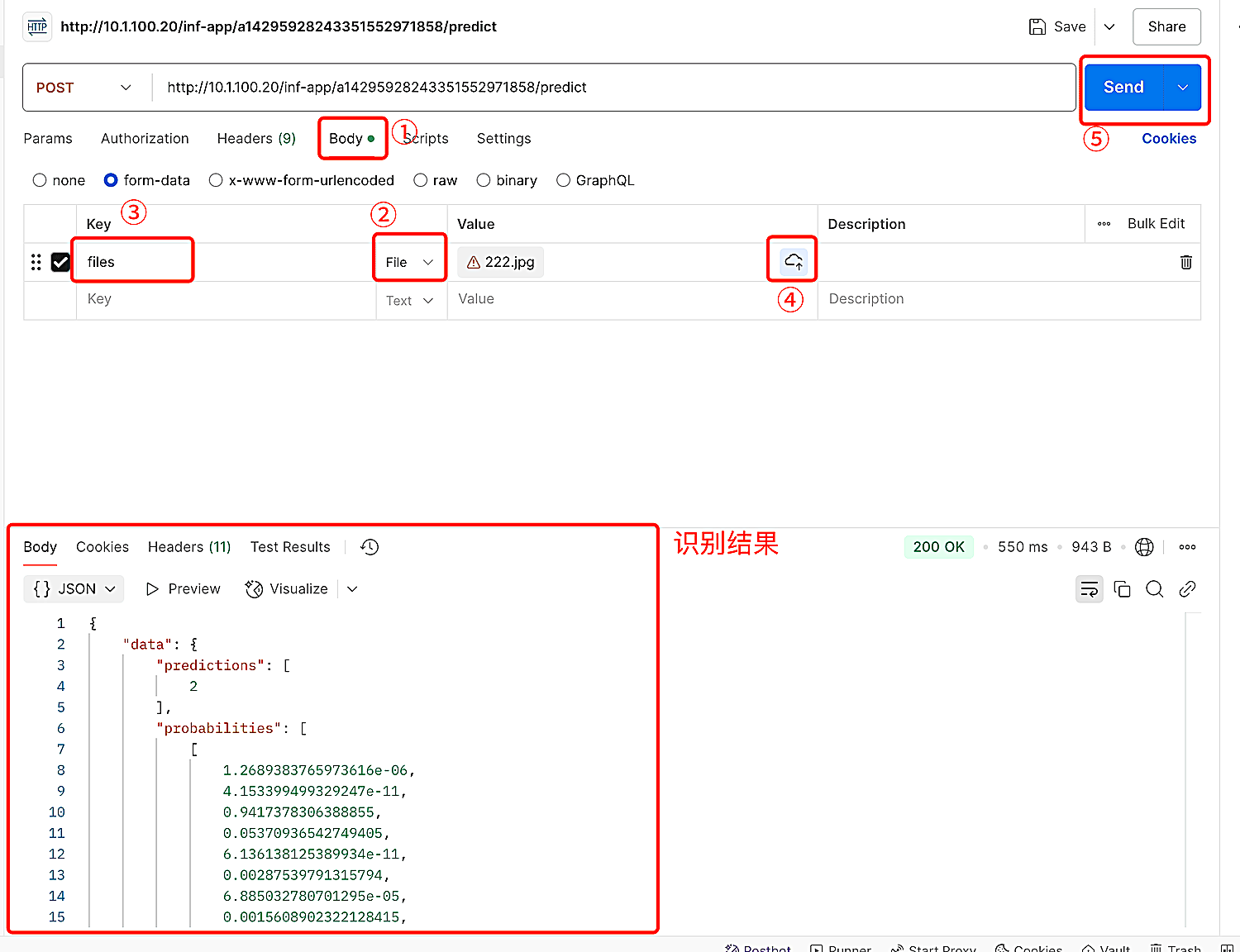1240x952 pixels.
Task: Open network info globe icon
Action: point(1144,547)
